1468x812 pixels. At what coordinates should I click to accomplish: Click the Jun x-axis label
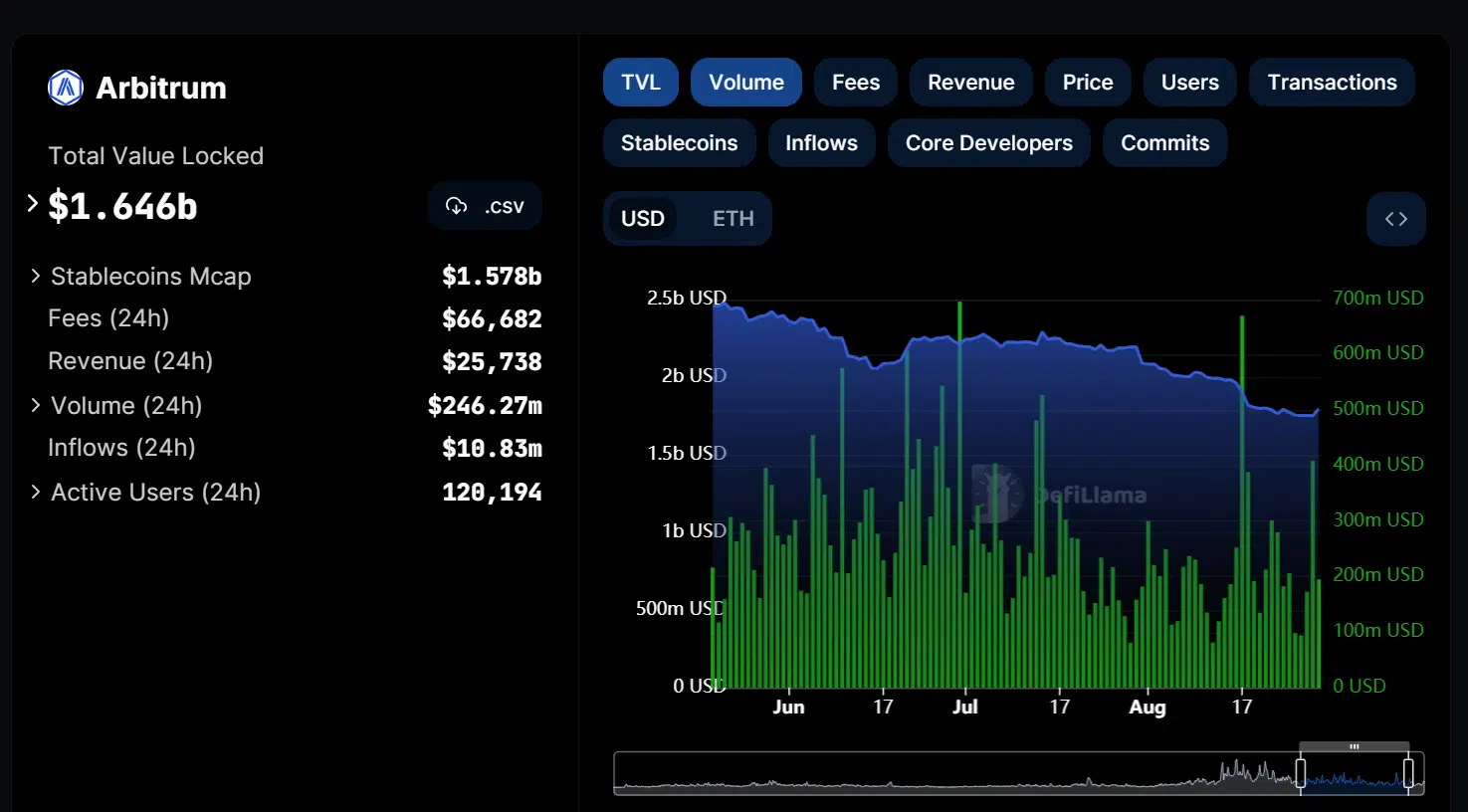click(788, 707)
